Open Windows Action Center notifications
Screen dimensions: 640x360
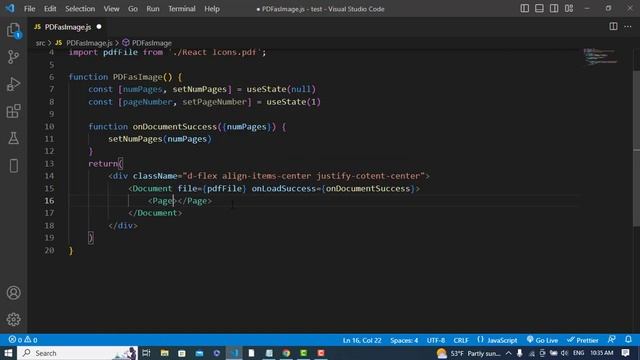(625, 353)
